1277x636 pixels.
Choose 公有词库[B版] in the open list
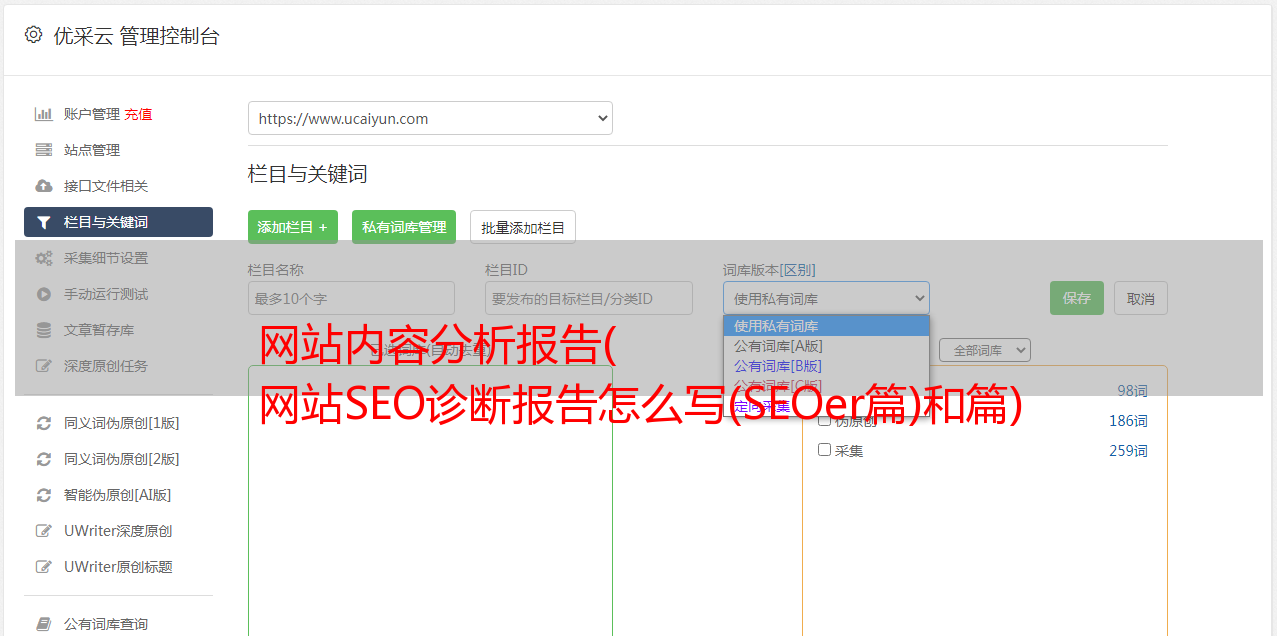(x=826, y=366)
